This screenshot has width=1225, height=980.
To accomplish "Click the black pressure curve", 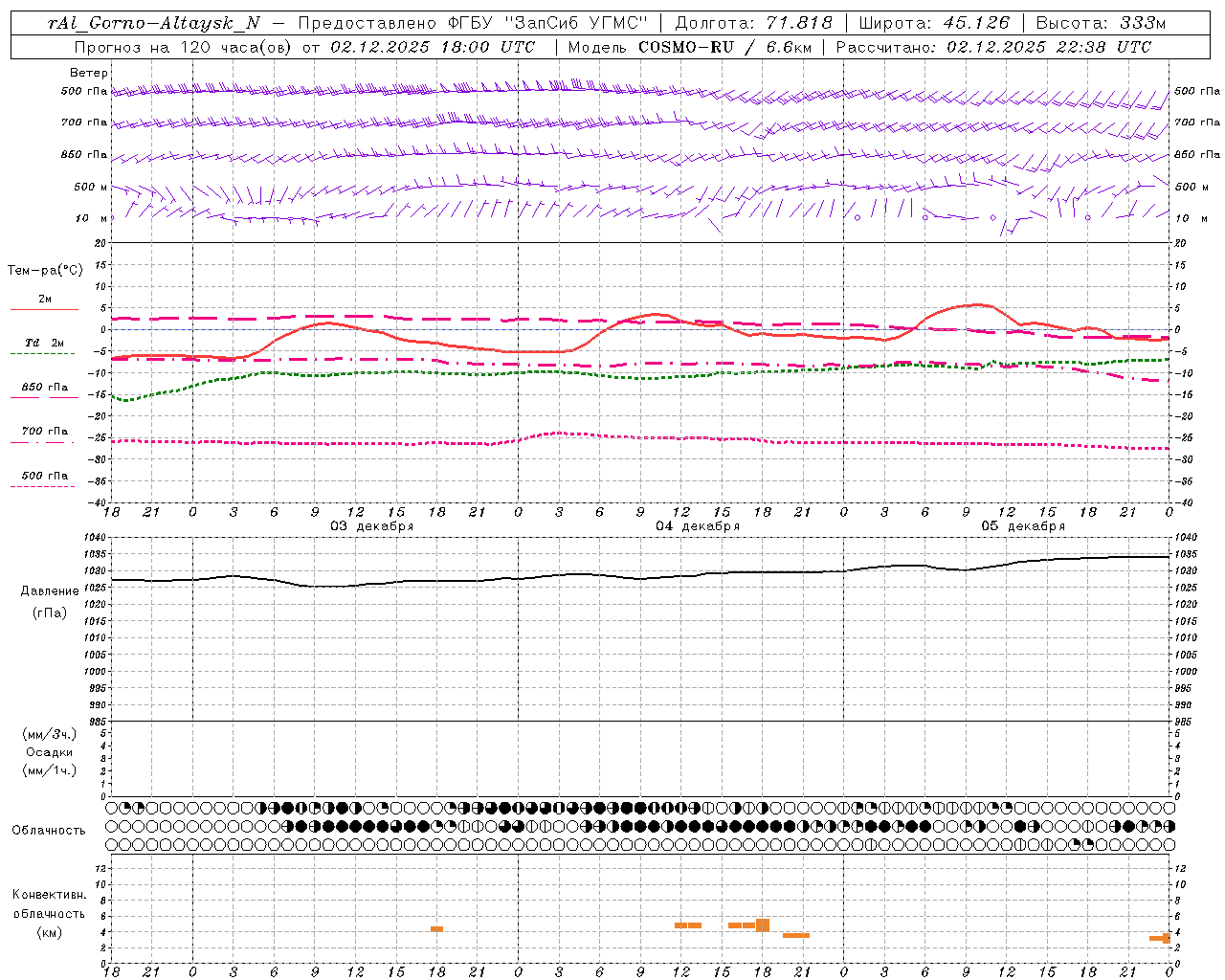I will pyautogui.click(x=641, y=577).
